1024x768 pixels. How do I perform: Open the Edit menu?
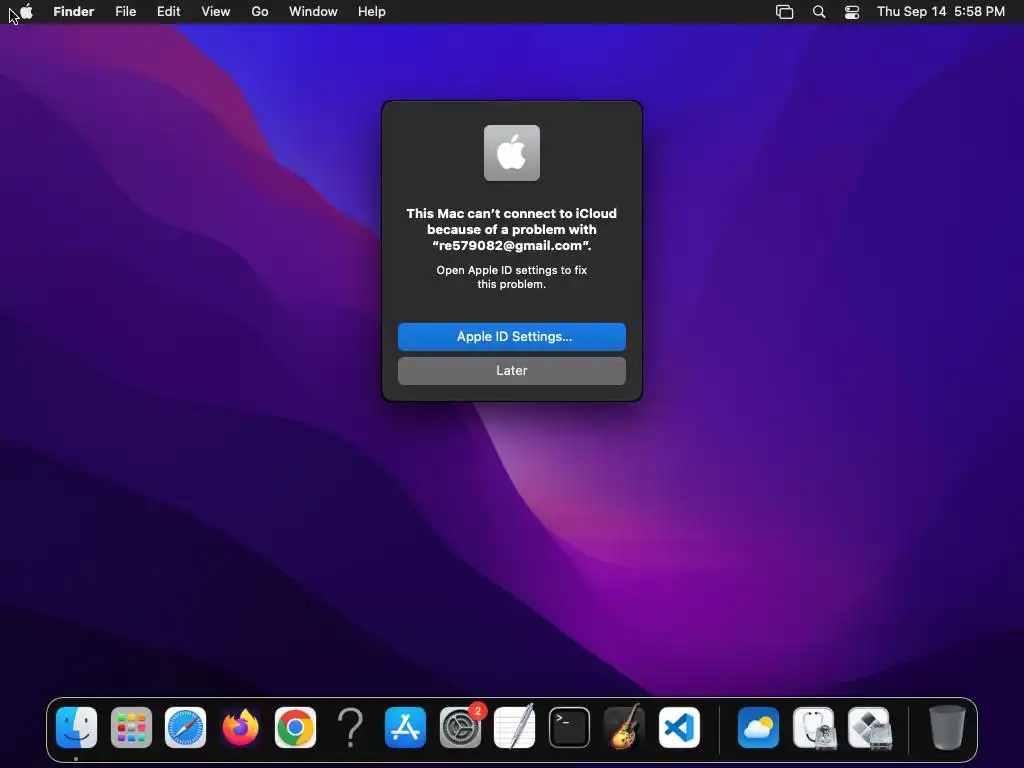[168, 12]
